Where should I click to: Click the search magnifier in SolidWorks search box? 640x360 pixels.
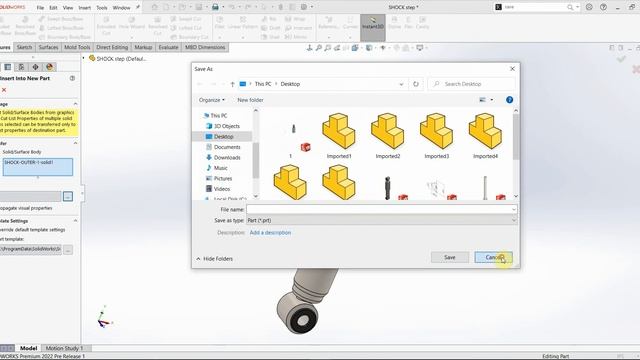(x=570, y=7)
